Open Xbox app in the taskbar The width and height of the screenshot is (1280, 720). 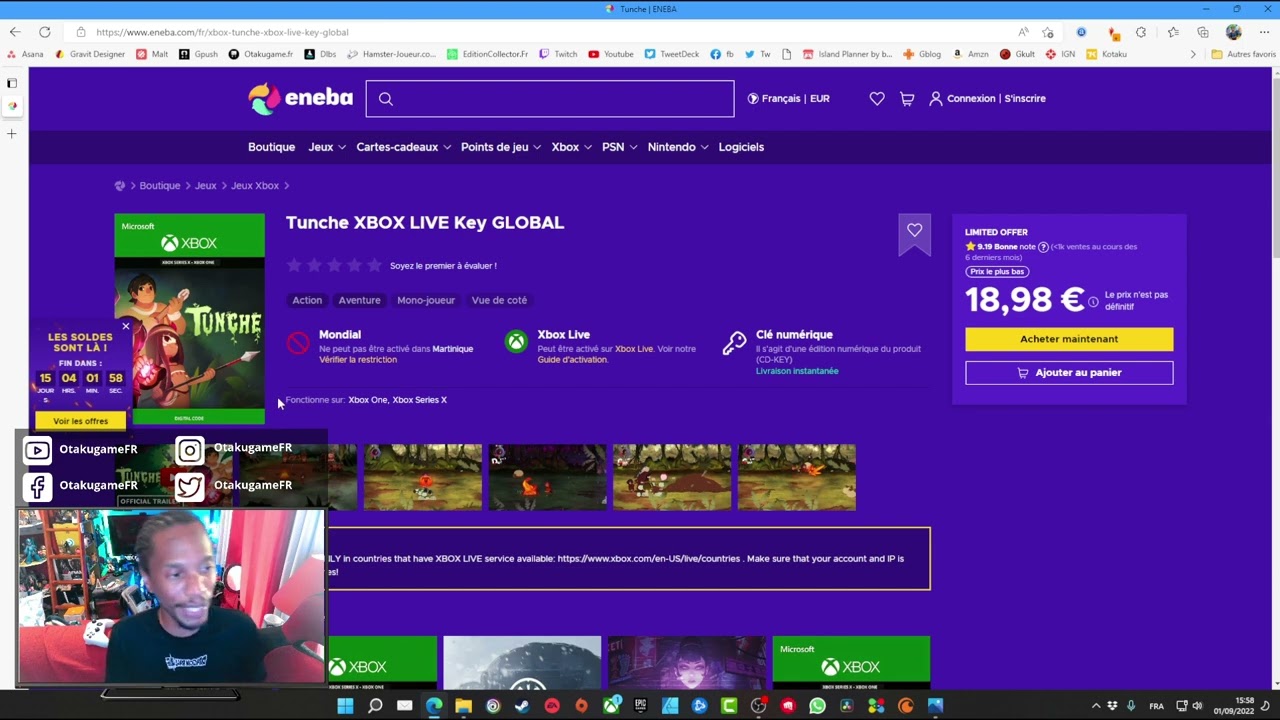coord(611,706)
